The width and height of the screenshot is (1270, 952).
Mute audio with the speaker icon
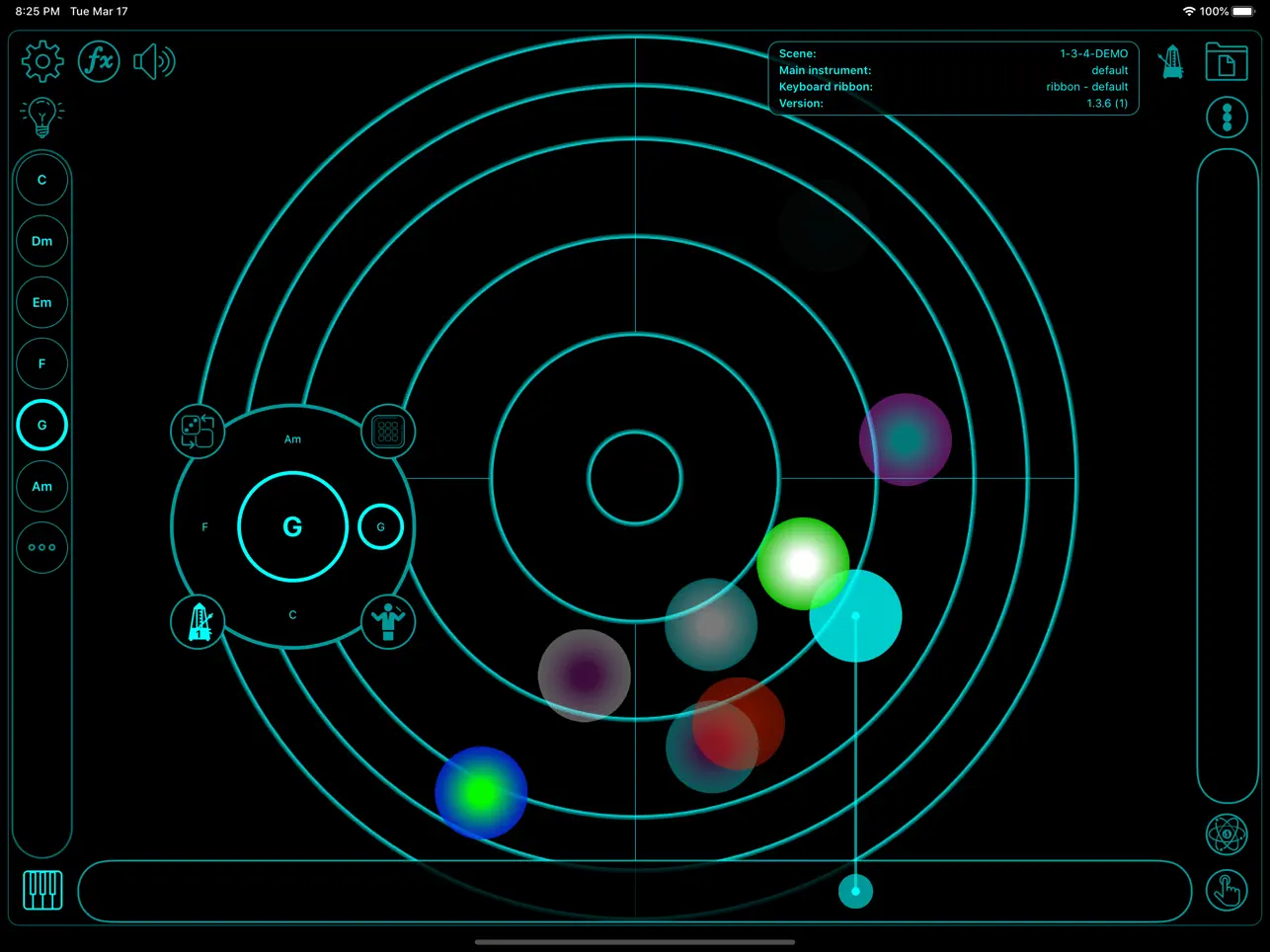pyautogui.click(x=154, y=60)
